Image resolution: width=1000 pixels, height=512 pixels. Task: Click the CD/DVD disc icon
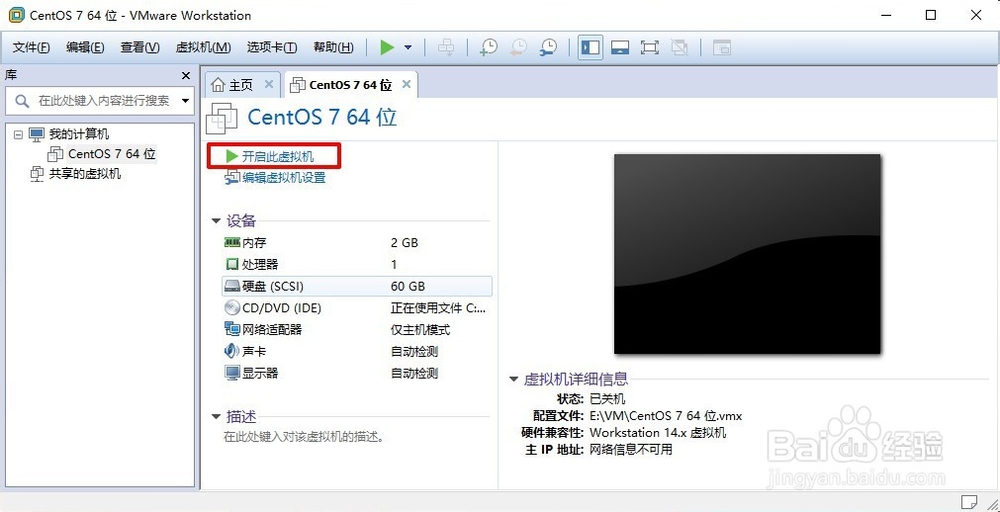(x=232, y=308)
